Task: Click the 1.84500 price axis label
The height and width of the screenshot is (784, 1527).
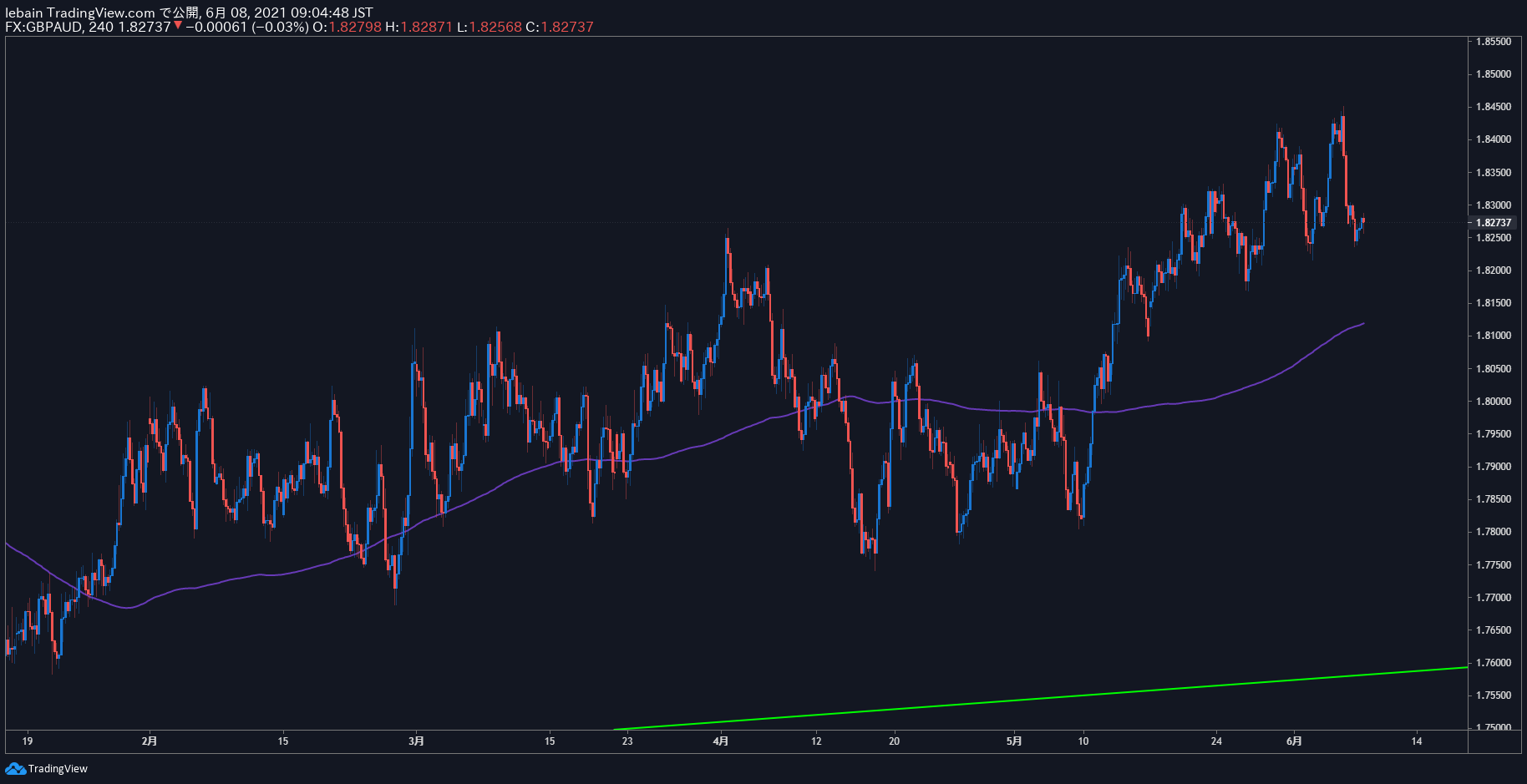Action: (1494, 107)
